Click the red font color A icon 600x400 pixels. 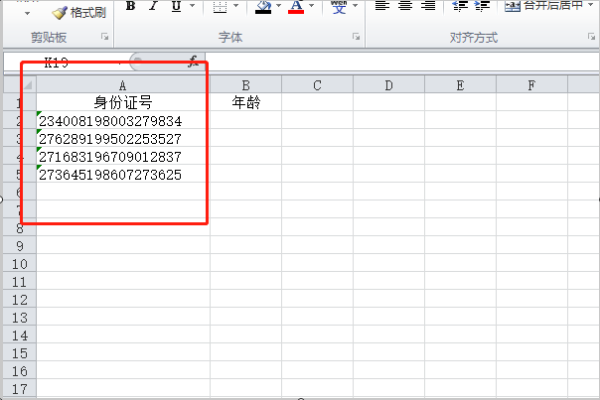coord(296,7)
